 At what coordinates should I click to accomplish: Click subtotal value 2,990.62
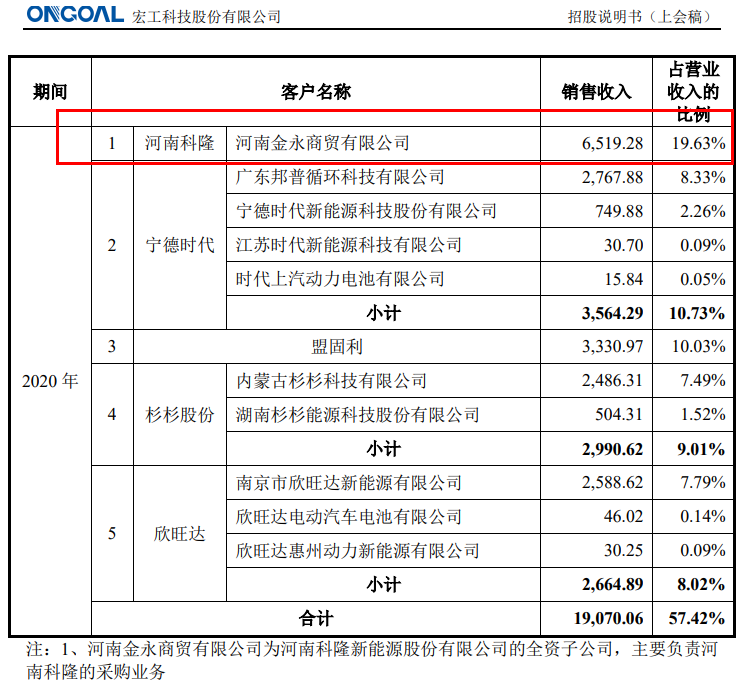[612, 449]
